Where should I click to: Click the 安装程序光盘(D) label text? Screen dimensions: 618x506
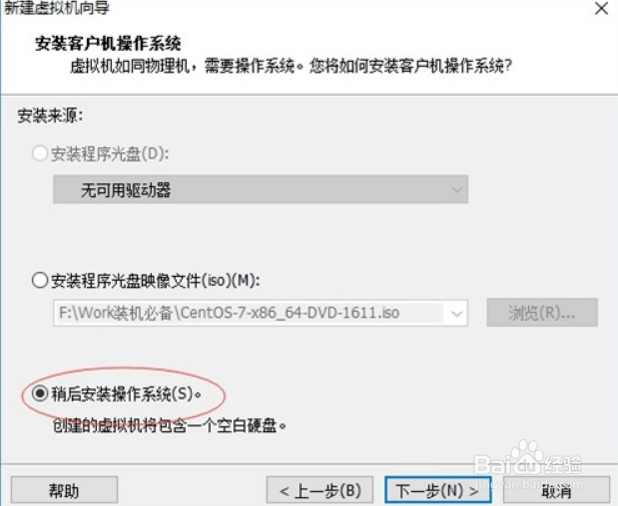pyautogui.click(x=110, y=154)
